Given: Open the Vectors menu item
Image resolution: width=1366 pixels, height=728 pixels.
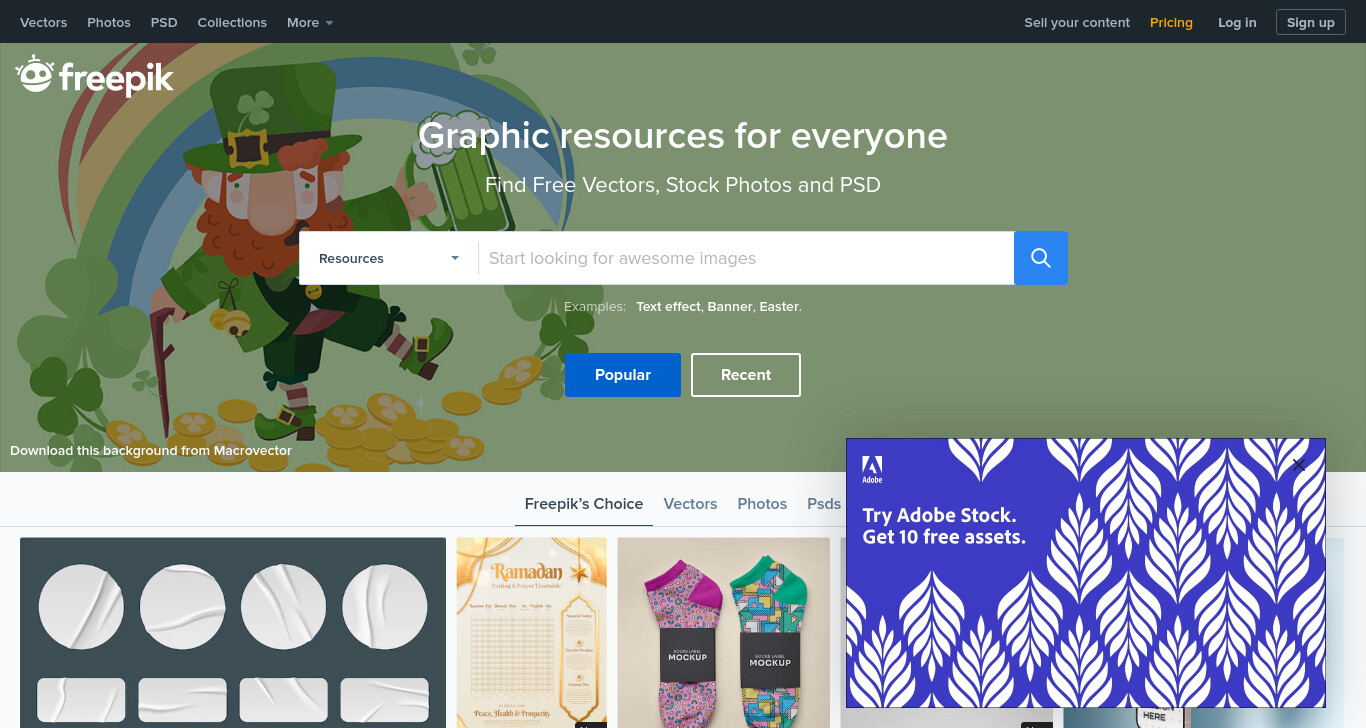Looking at the screenshot, I should 43,22.
